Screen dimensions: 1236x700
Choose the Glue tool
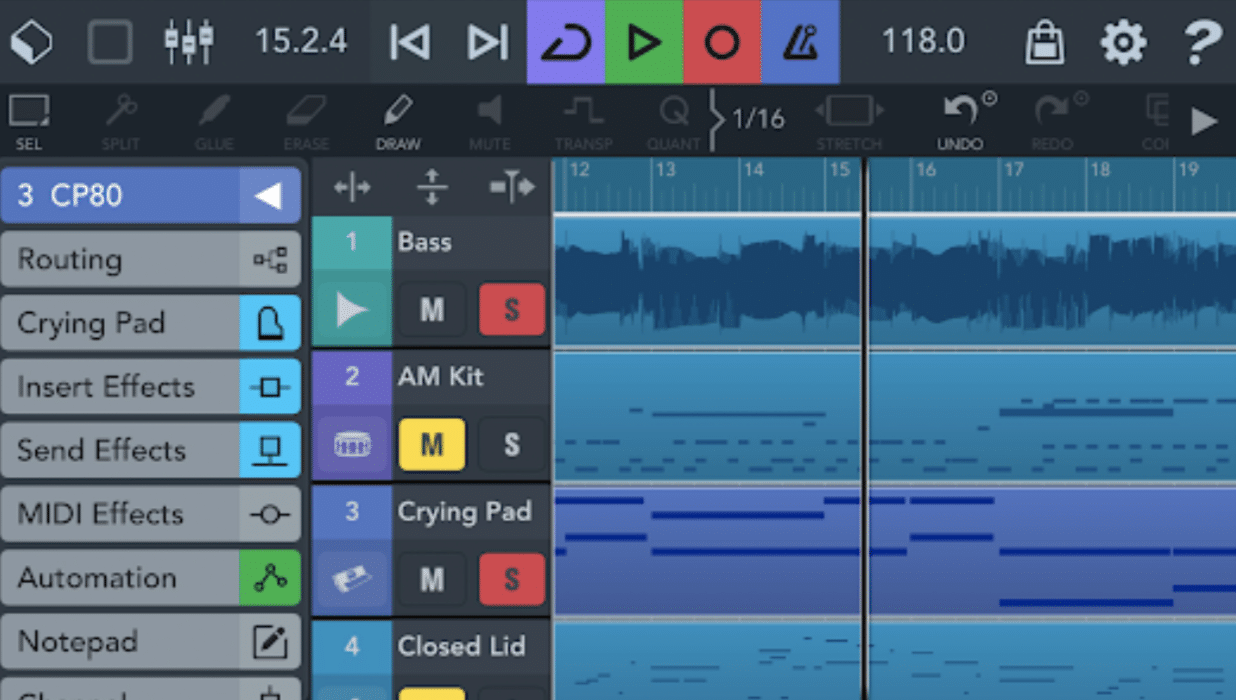tap(214, 122)
